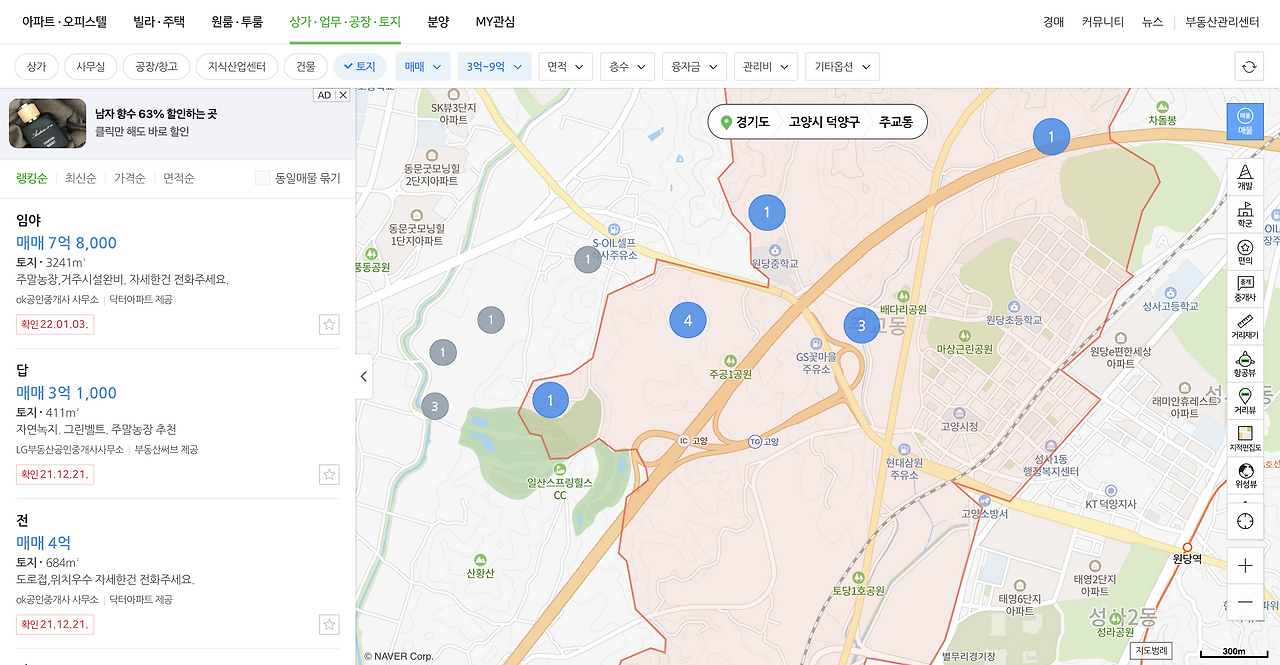Screen dimensions: 1280x665
Task: Open the 3억~9억 price filter dropdown
Action: coord(493,65)
